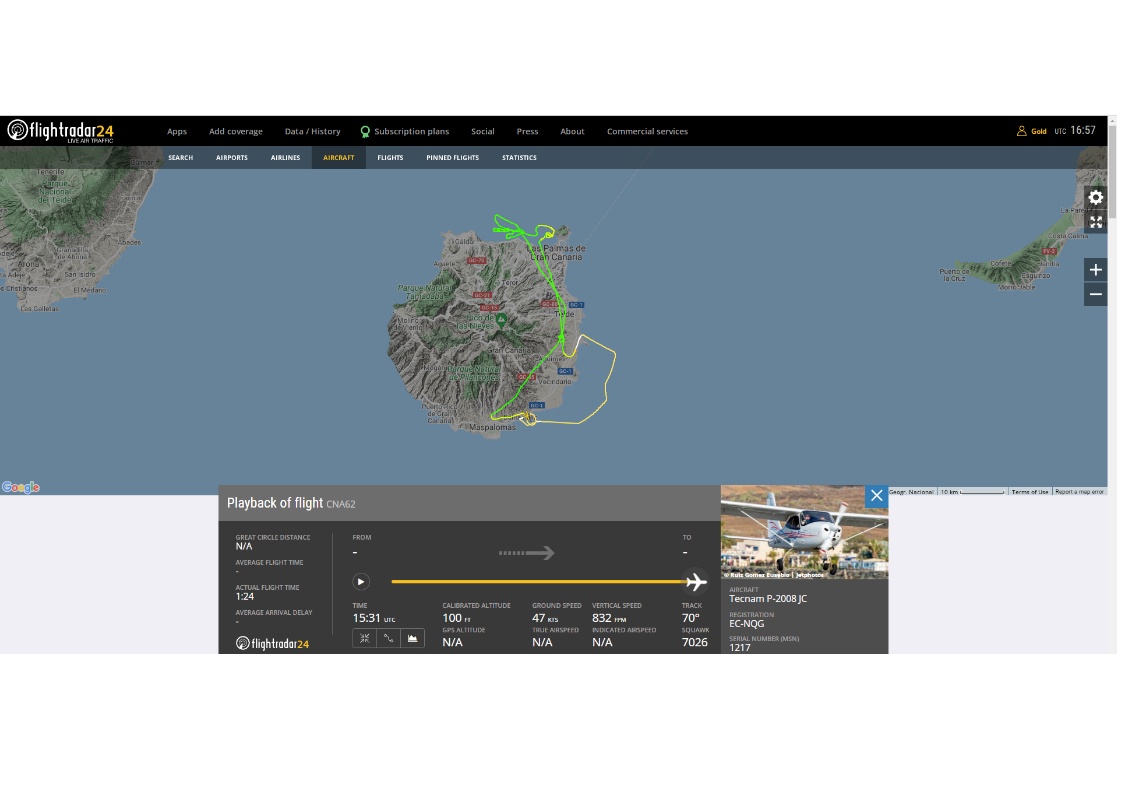Click the playback time 15:31 UTC
The height and width of the screenshot is (794, 1123).
[x=373, y=618]
